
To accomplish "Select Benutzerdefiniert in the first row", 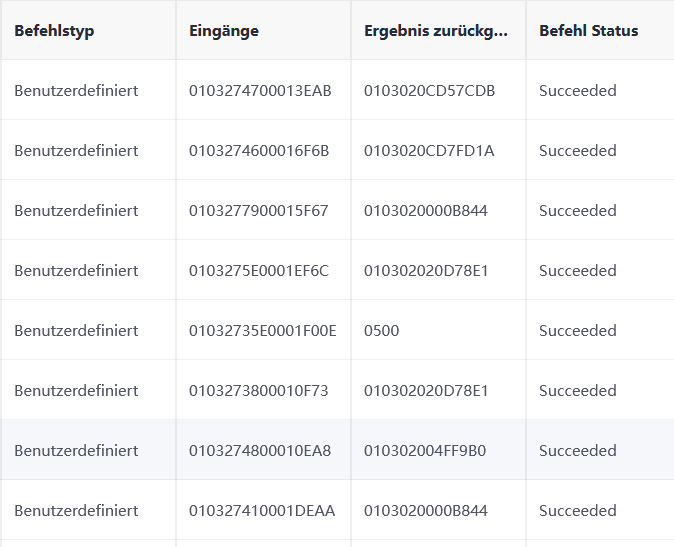I will click(76, 91).
